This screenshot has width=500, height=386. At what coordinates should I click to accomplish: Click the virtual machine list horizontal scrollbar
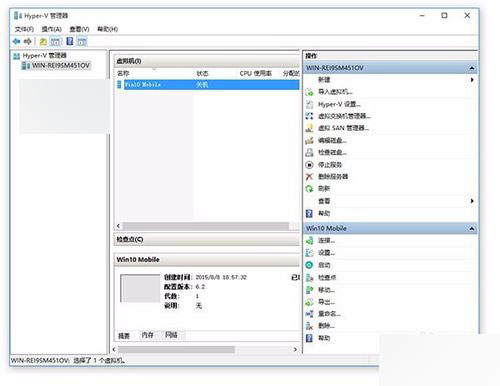pos(205,226)
